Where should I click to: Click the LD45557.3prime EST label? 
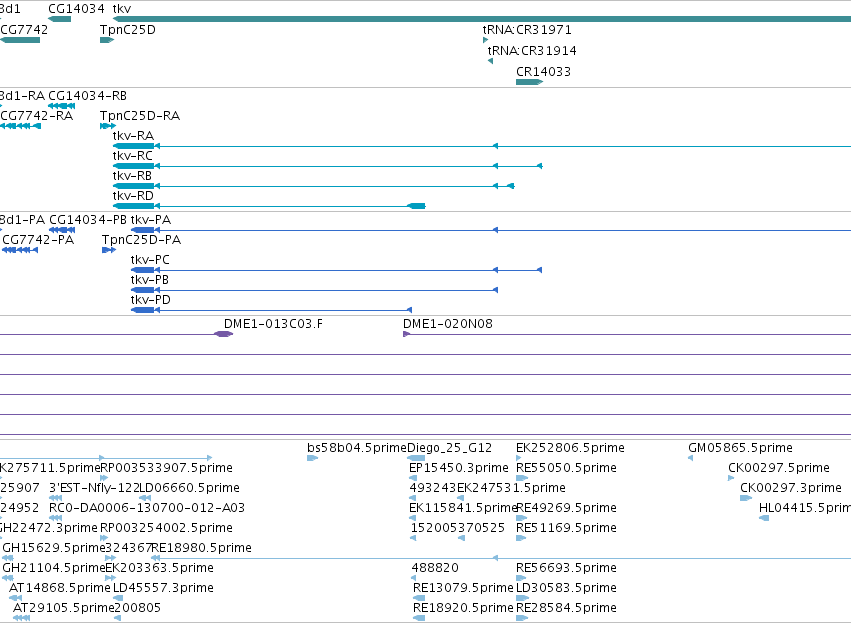[163, 588]
